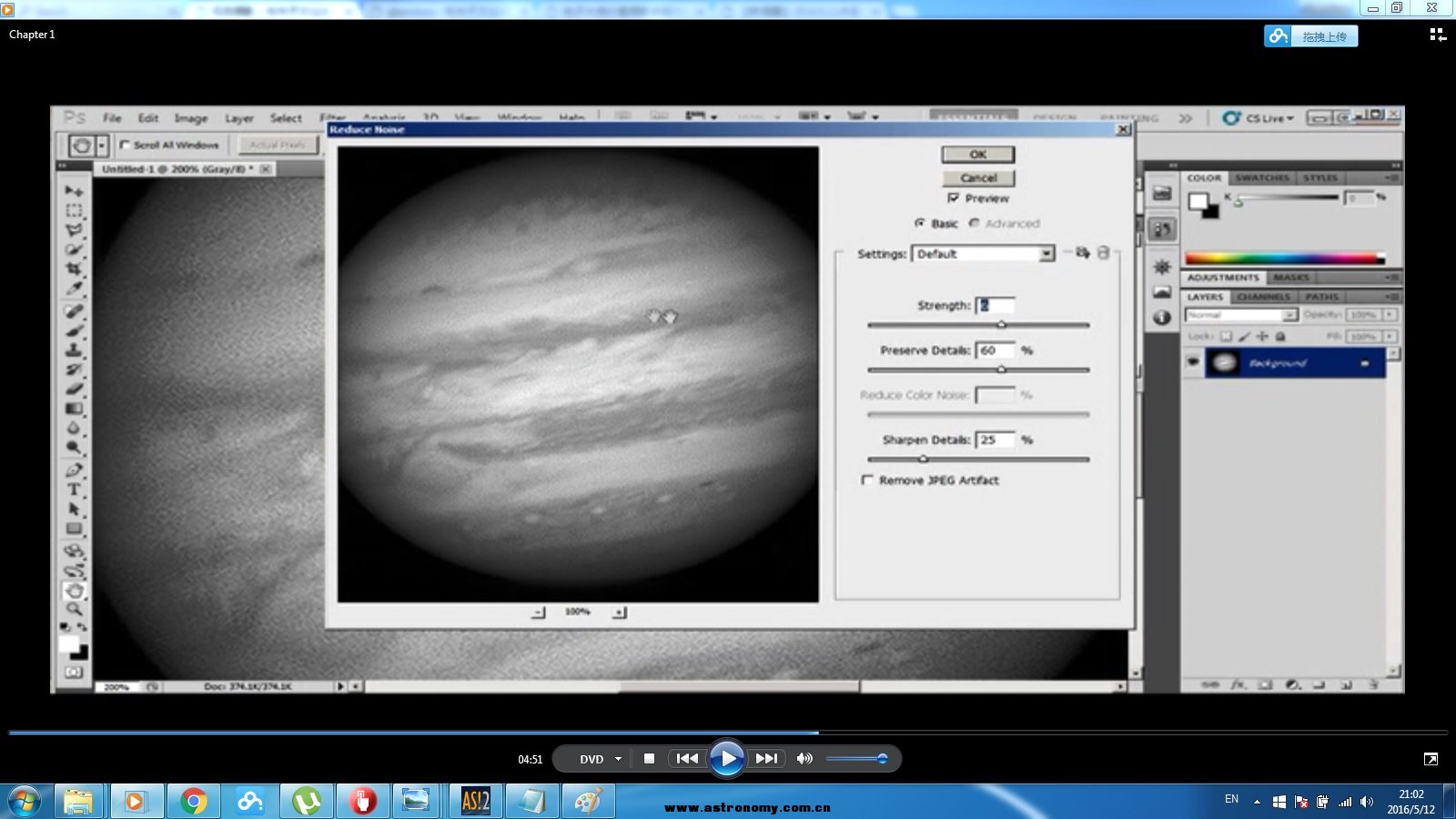
Task: Save current Reduce Noise settings icon
Action: 1082,253
